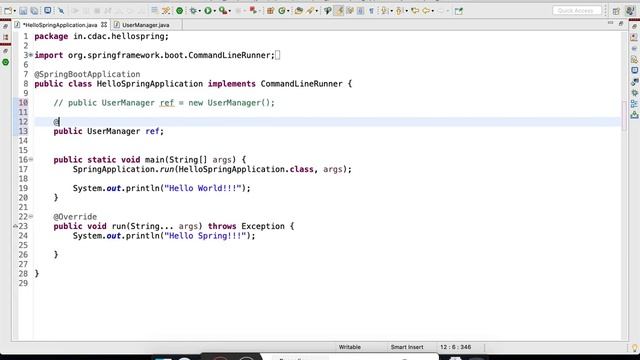Toggle Block Selection Mode icon
Image resolution: width=640 pixels, height=360 pixels.
pyautogui.click(x=360, y=11)
